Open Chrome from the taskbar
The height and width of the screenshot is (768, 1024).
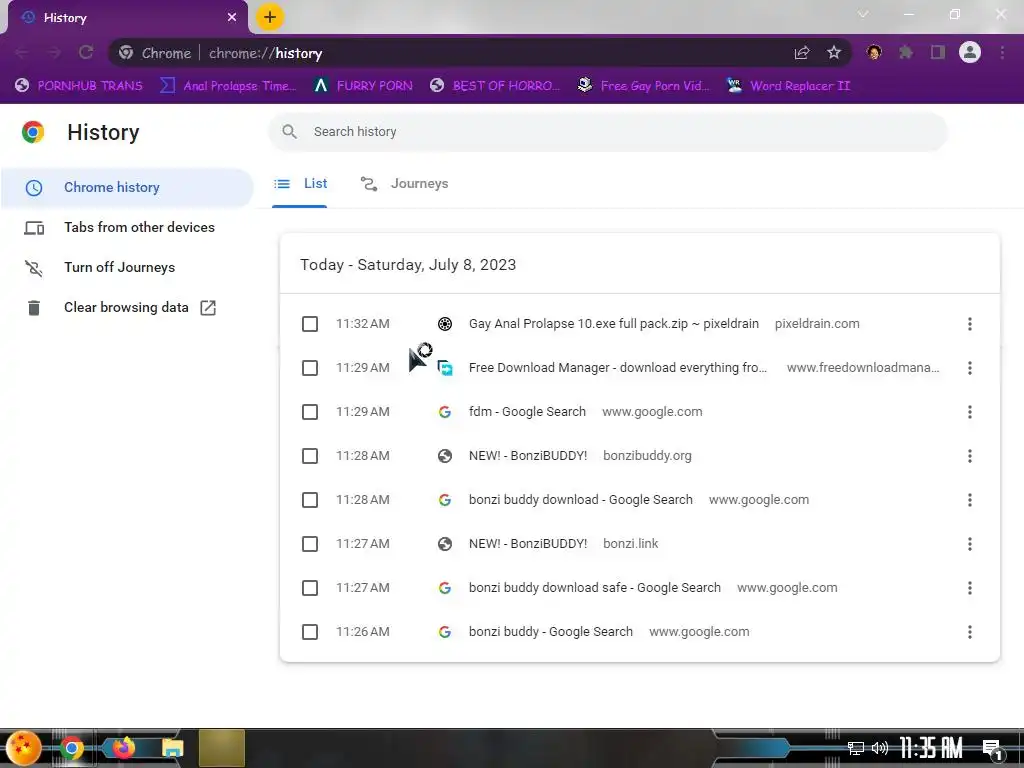[x=72, y=748]
